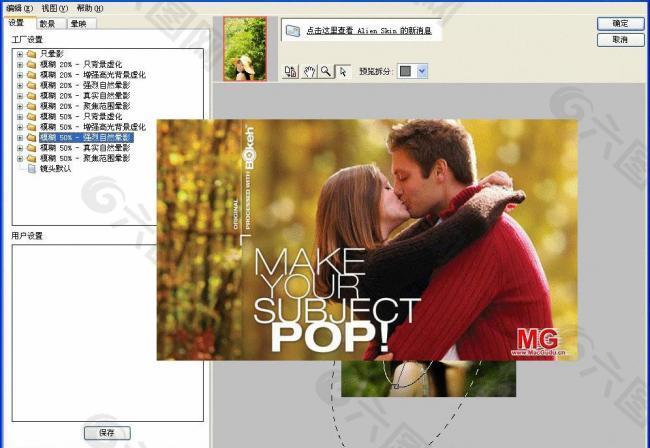
Task: Click the Alien Skin news icon
Action: click(x=293, y=31)
